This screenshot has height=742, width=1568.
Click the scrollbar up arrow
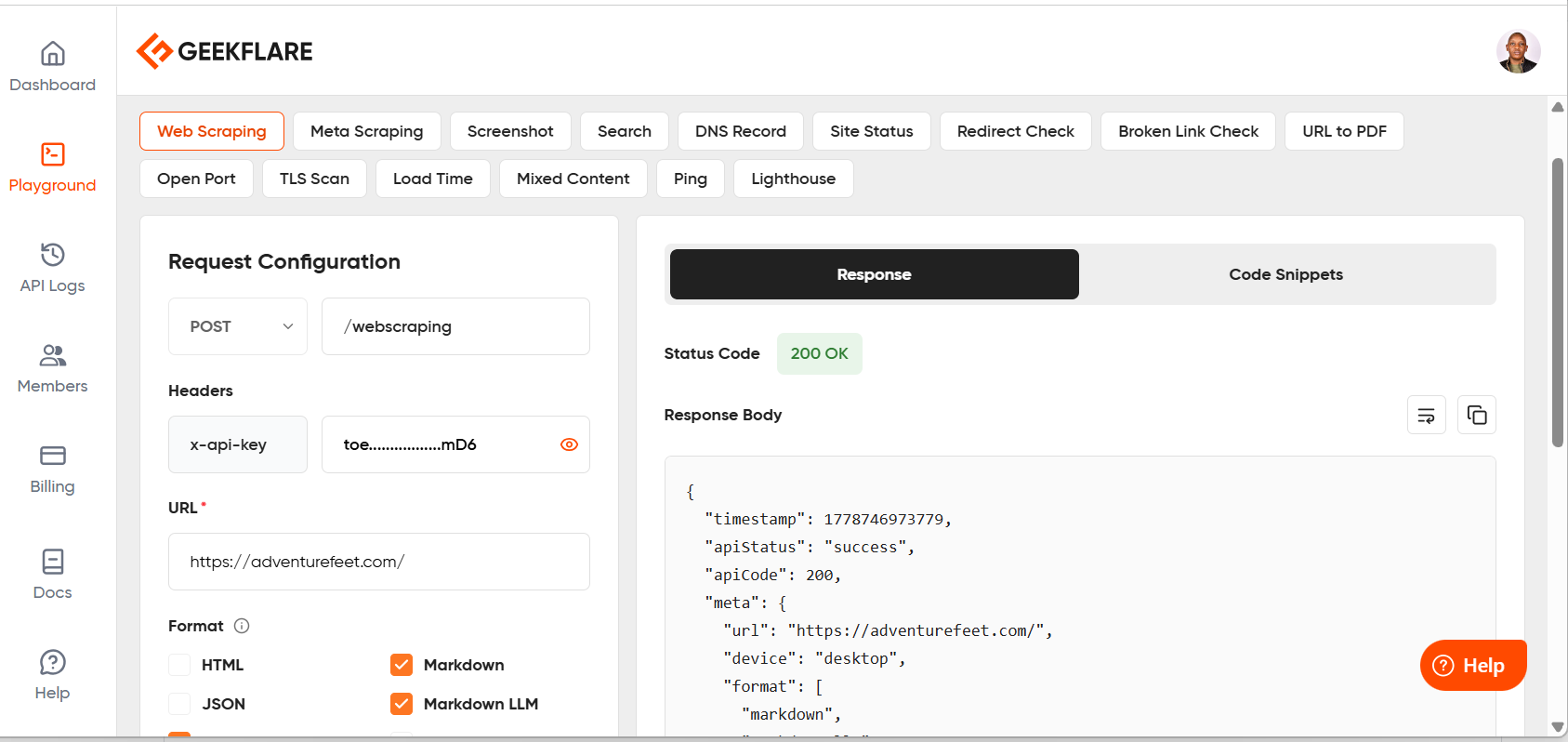1558,107
